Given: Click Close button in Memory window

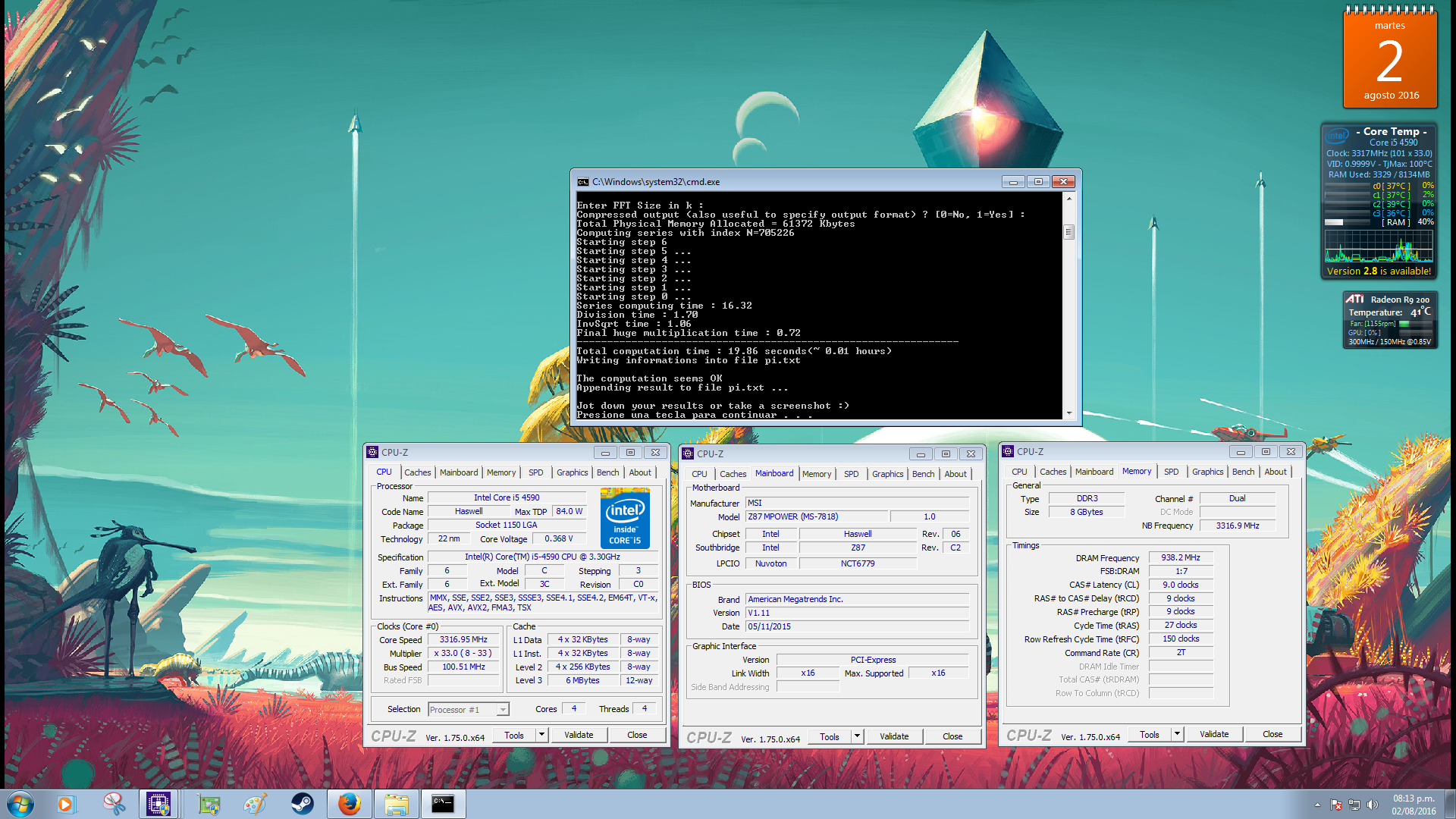Looking at the screenshot, I should pyautogui.click(x=1272, y=734).
